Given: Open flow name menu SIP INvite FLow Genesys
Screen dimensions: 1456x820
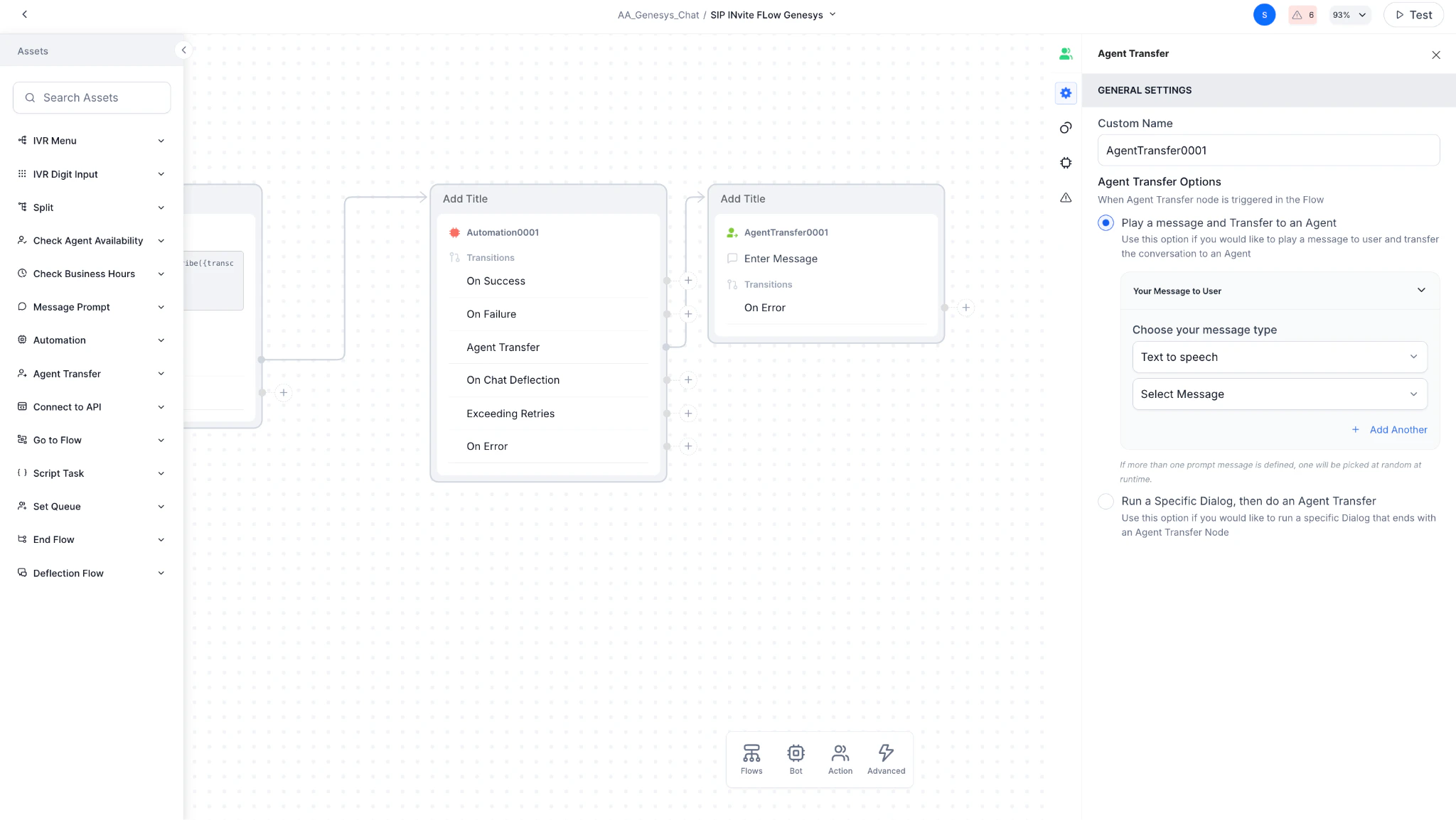Looking at the screenshot, I should (x=831, y=14).
